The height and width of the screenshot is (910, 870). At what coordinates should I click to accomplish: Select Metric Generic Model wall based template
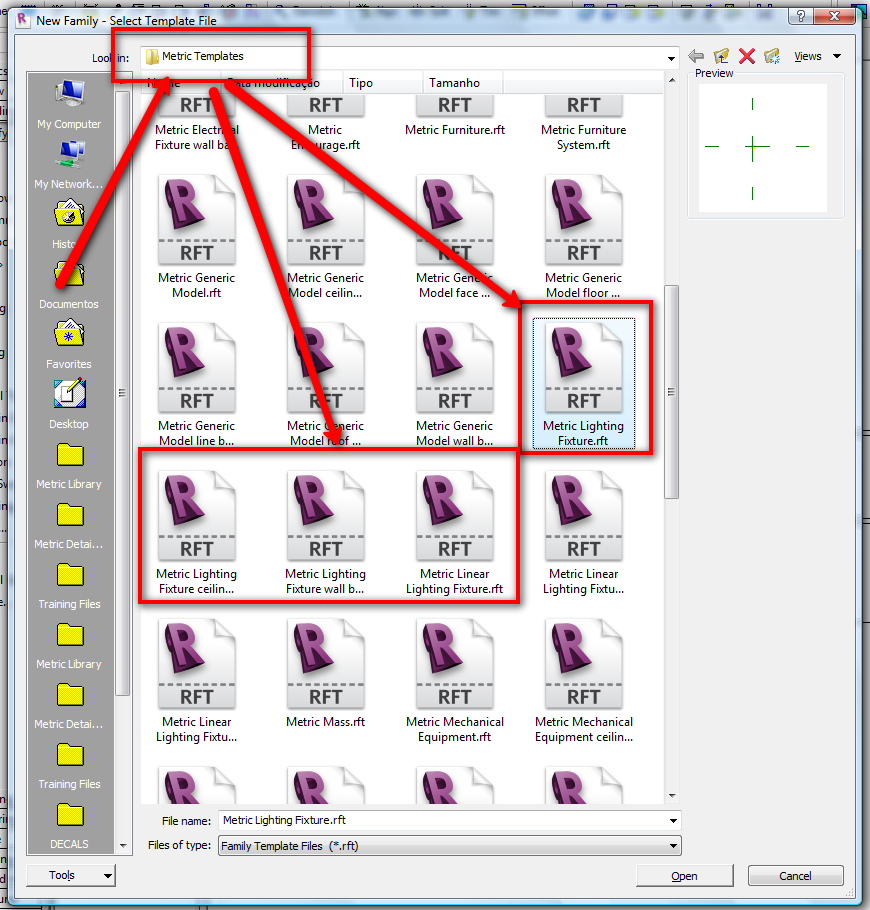454,386
